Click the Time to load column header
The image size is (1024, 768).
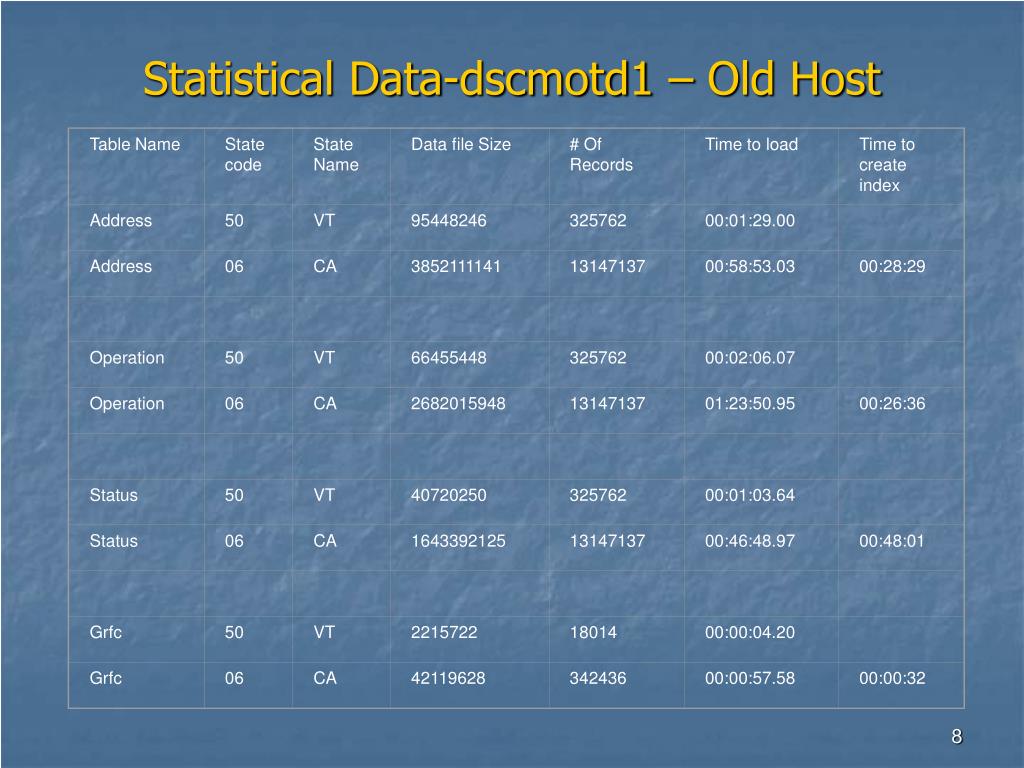[x=751, y=144]
